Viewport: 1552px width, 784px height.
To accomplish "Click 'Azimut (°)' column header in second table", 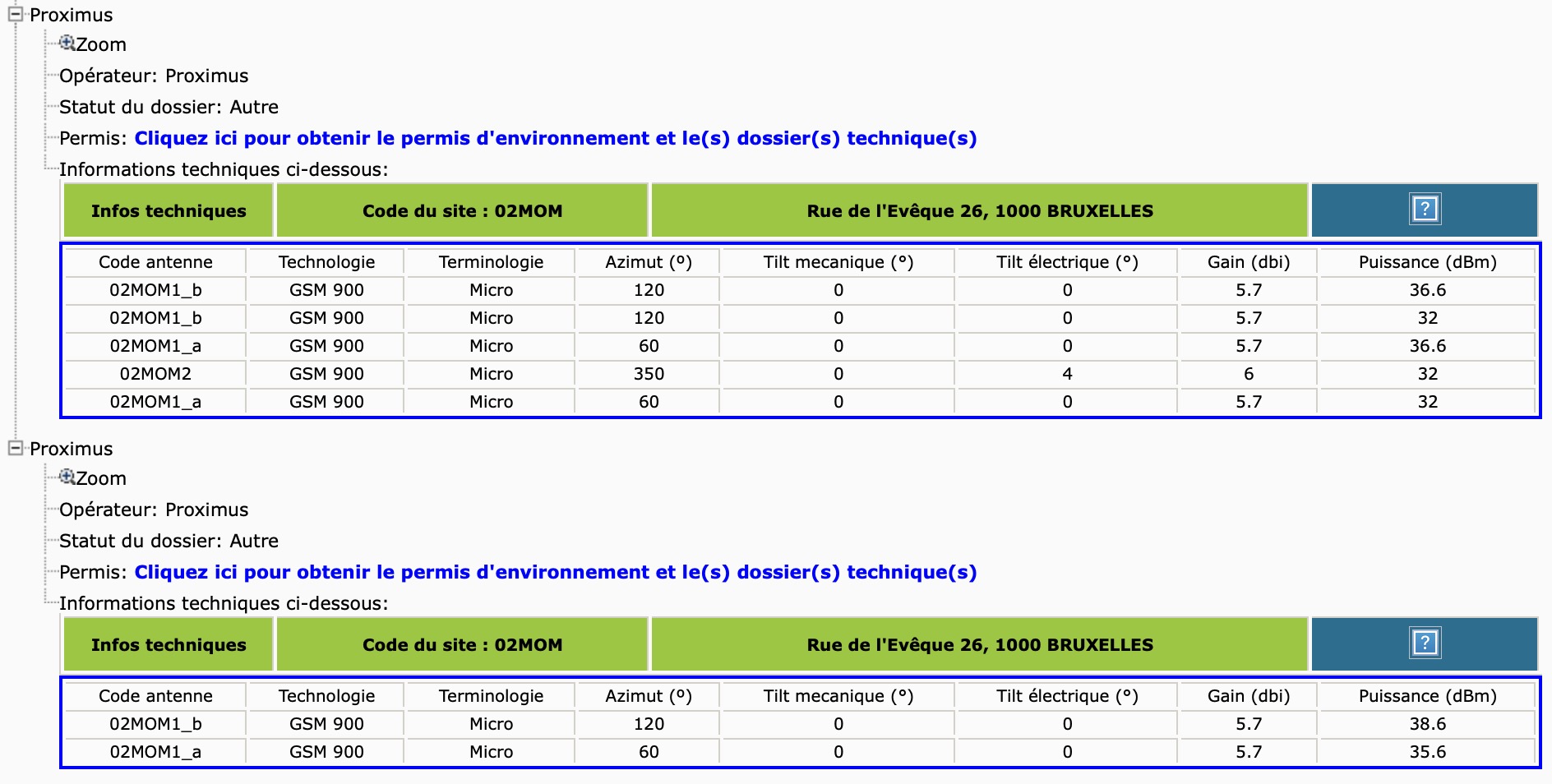I will (649, 696).
